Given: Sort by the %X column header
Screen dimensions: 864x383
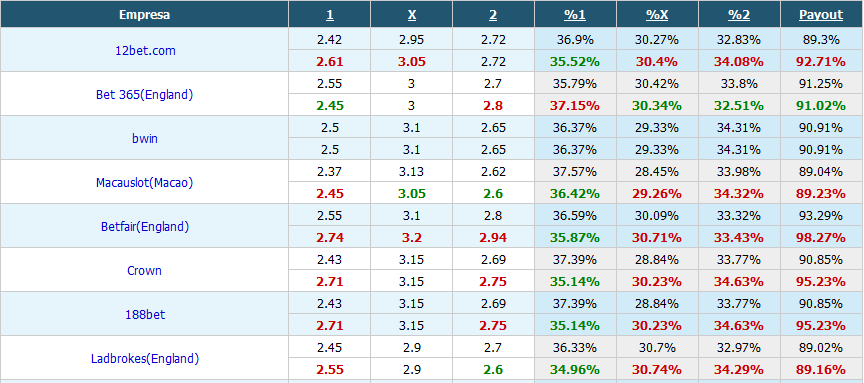Looking at the screenshot, I should (657, 15).
